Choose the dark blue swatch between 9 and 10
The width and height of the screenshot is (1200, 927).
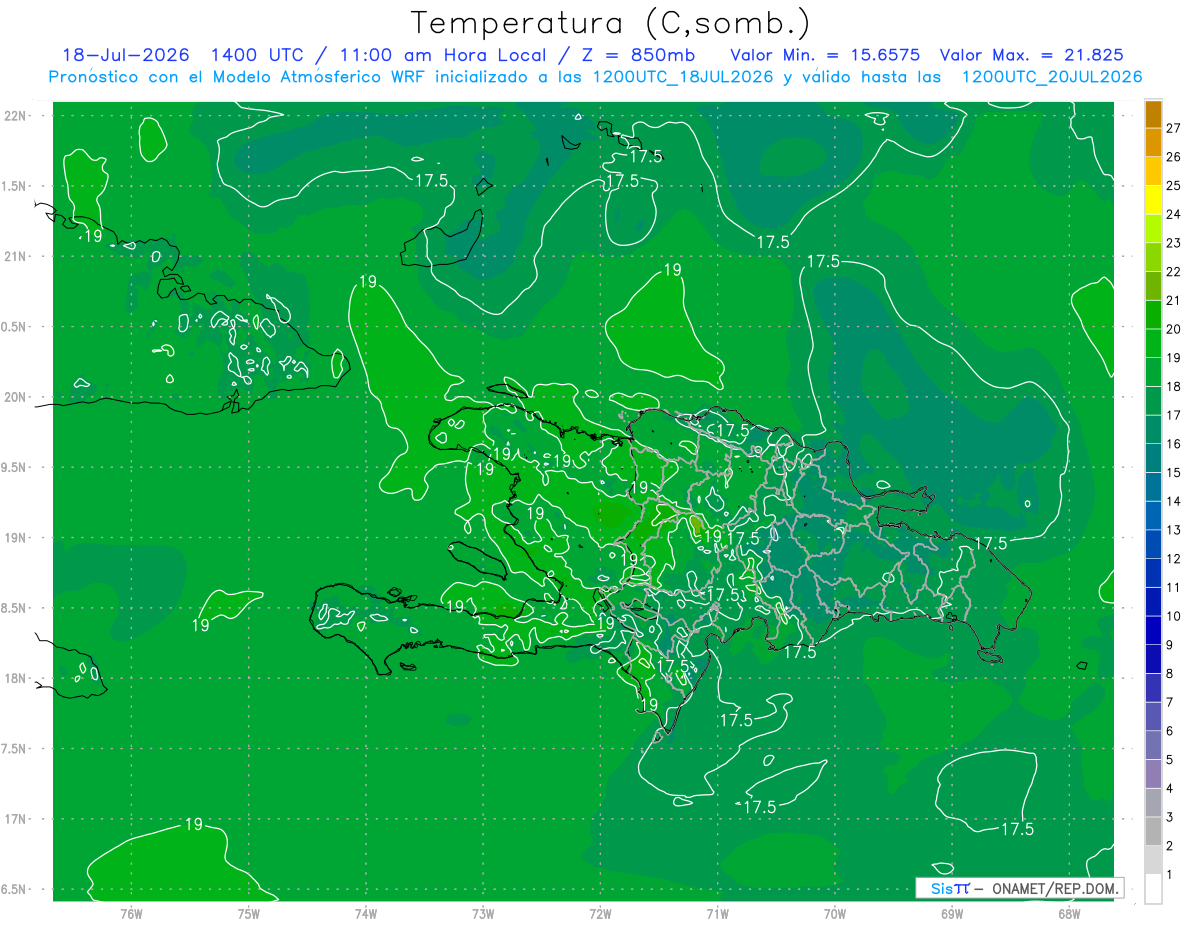pos(1153,630)
